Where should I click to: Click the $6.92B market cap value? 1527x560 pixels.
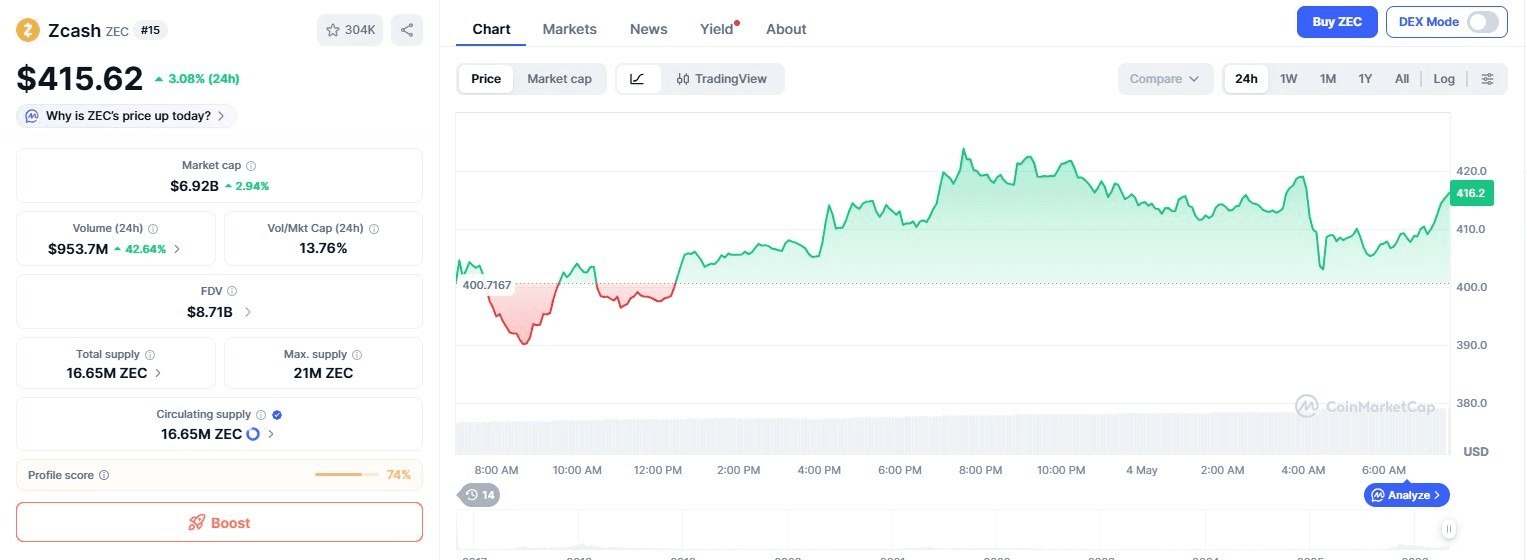195,186
